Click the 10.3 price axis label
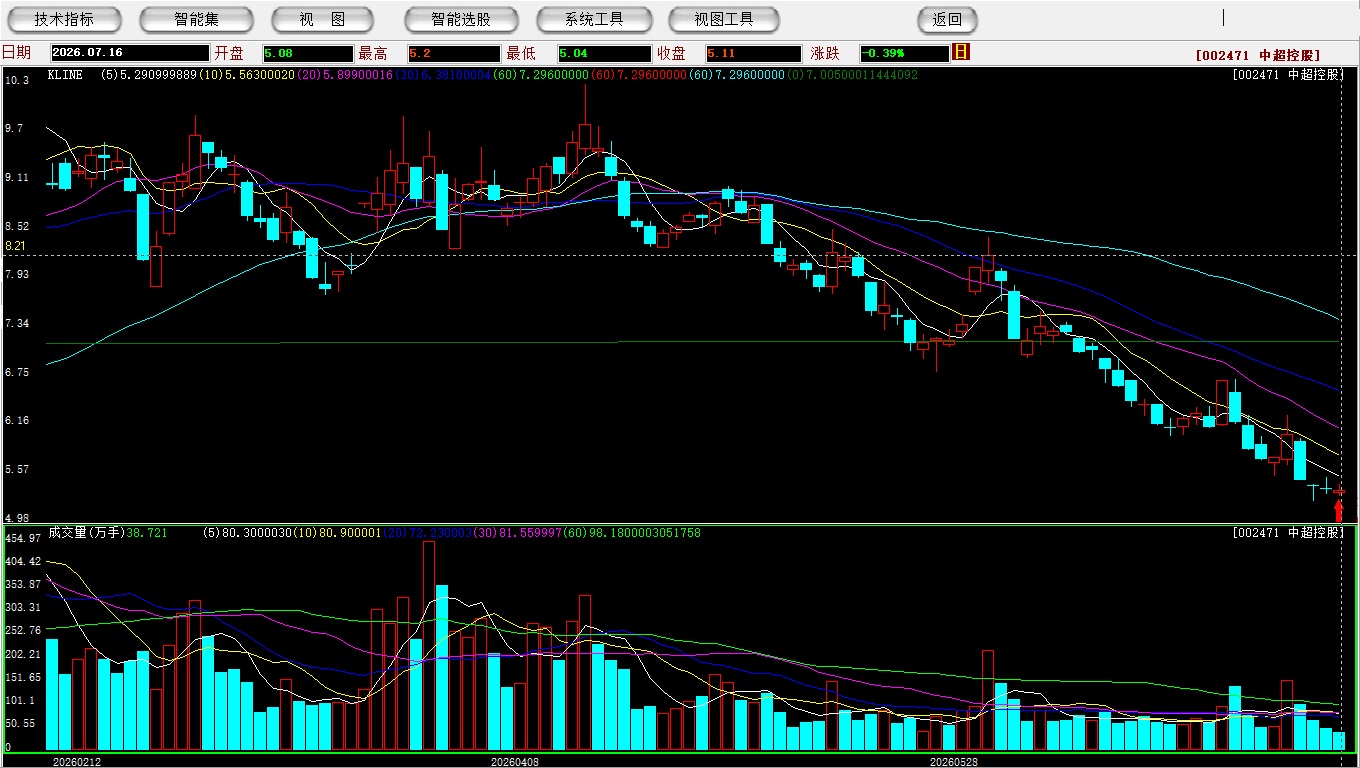Viewport: 1360px width, 768px height. tap(17, 79)
